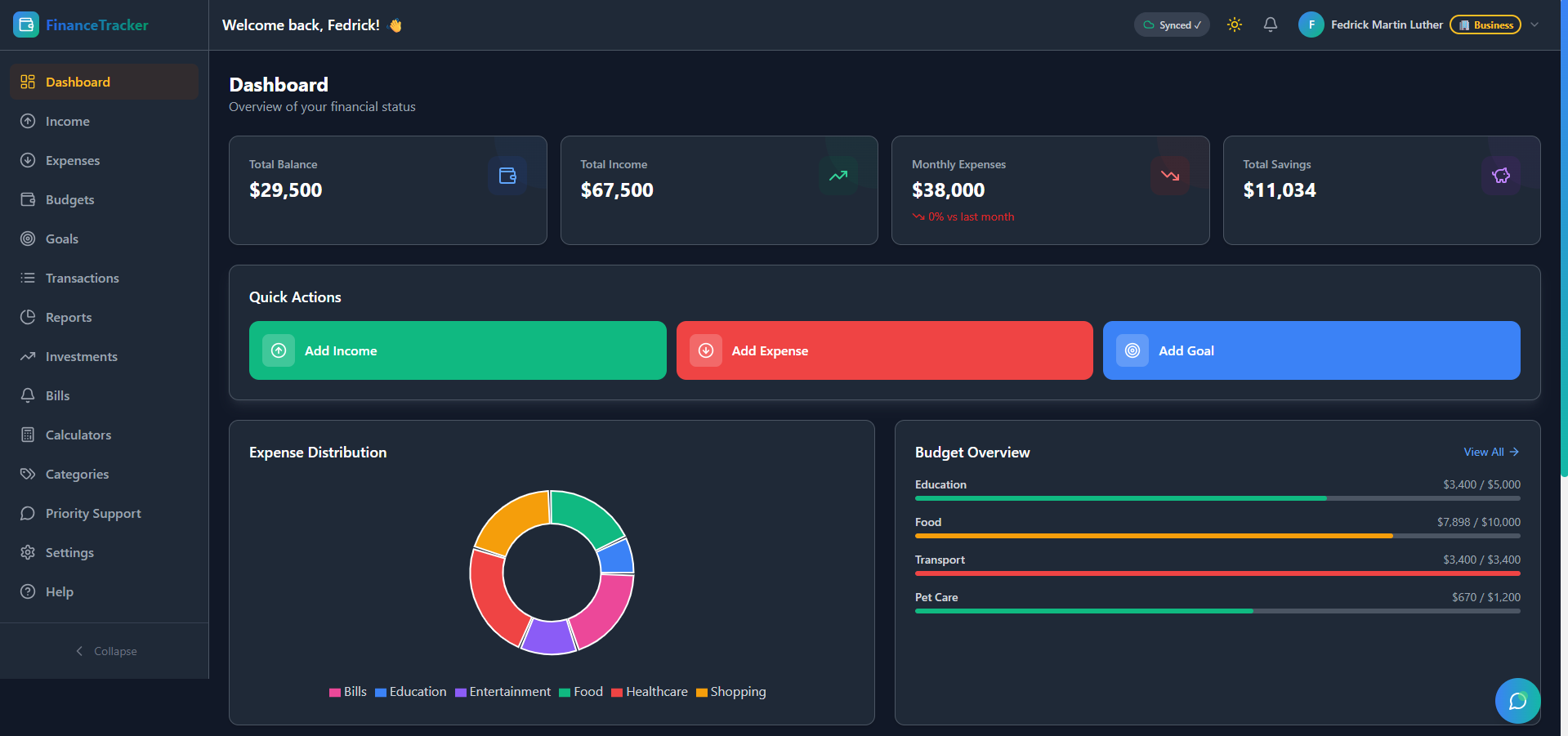Click the Income arrow-up circle icon
The image size is (1568, 736).
[x=28, y=121]
